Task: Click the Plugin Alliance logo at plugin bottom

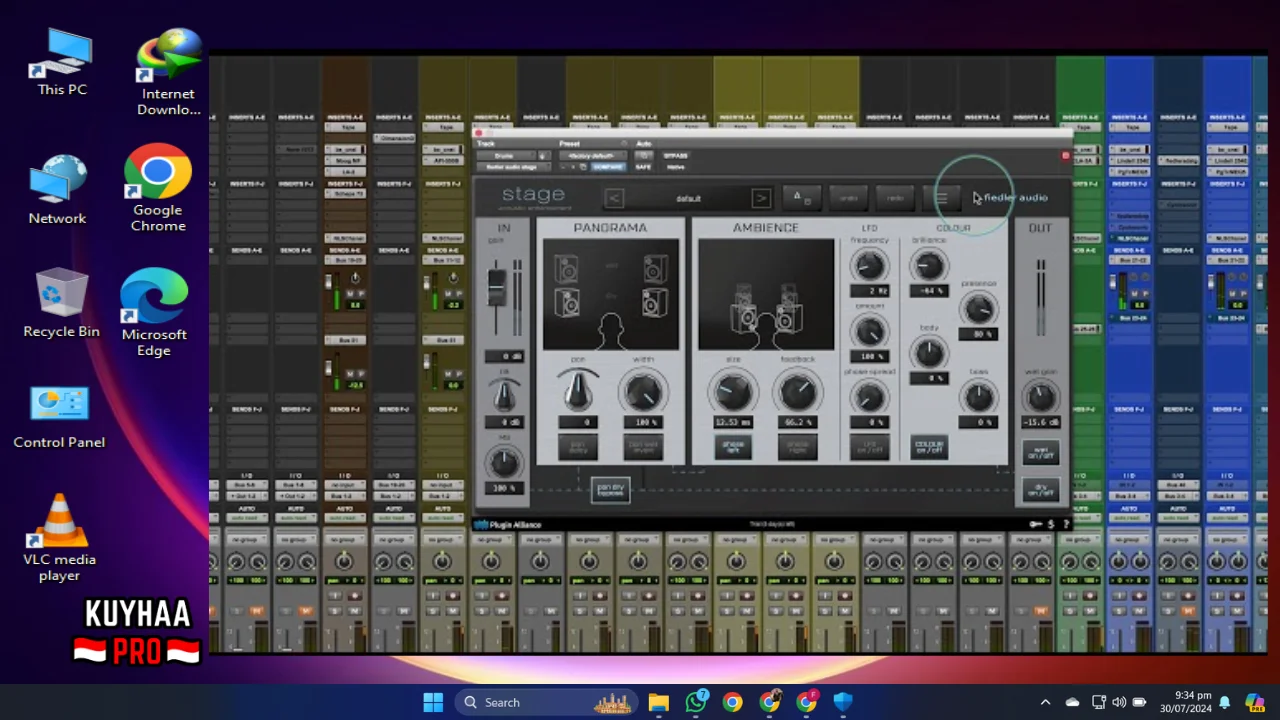Action: 507,524
